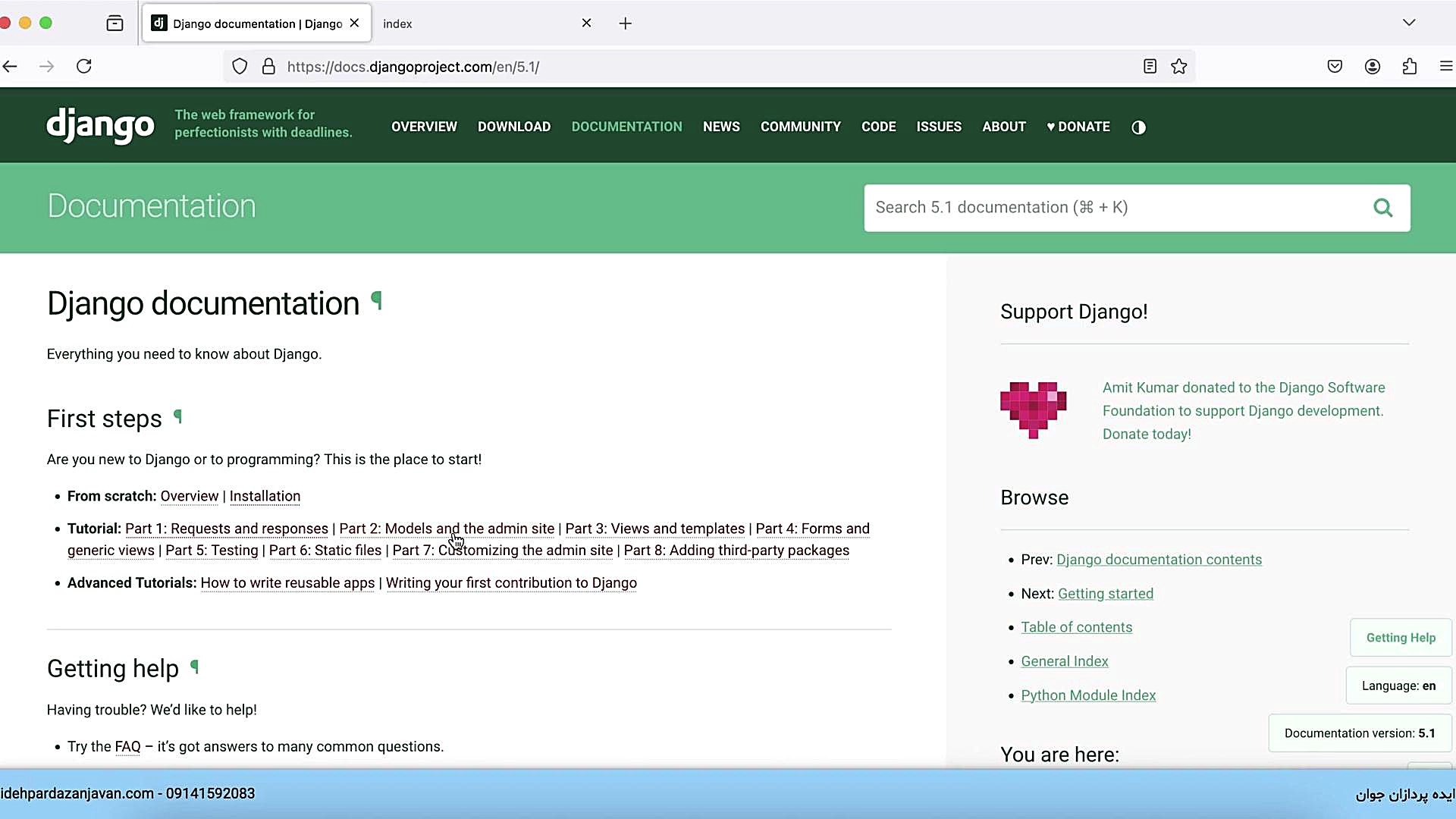Open the OVERVIEW nav item
This screenshot has height=819, width=1456.
click(424, 127)
